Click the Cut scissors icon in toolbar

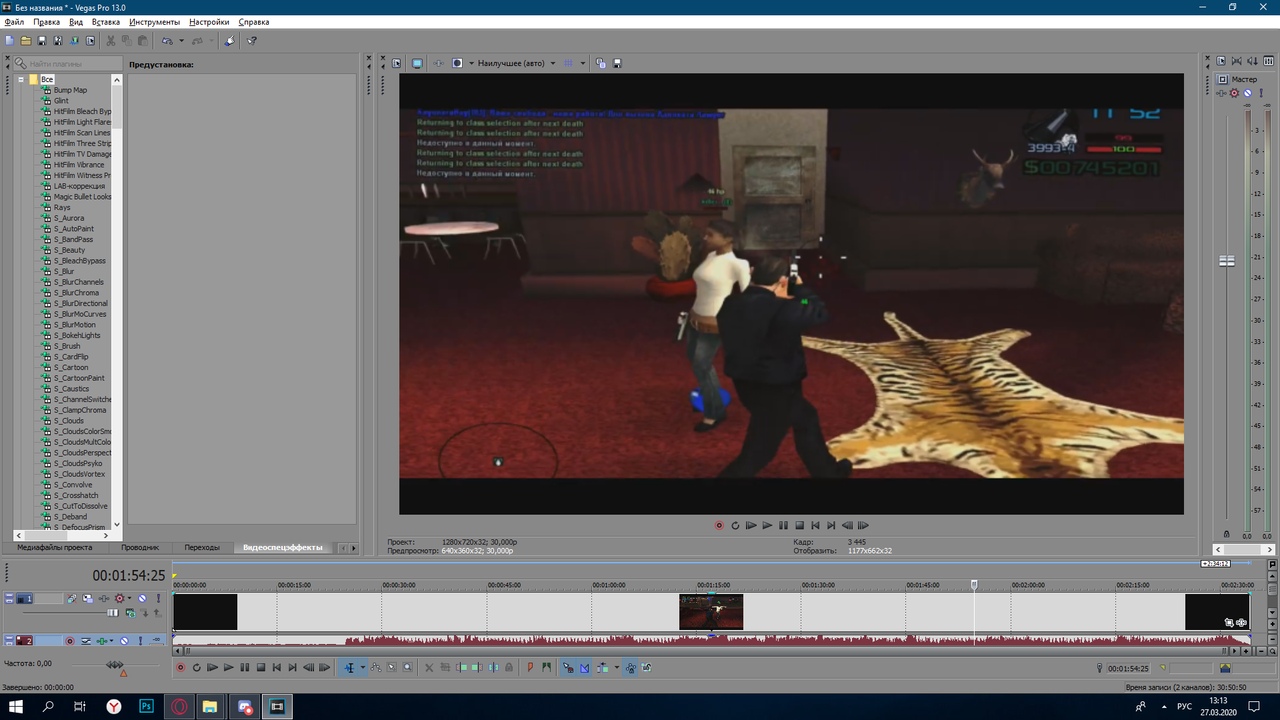click(110, 41)
